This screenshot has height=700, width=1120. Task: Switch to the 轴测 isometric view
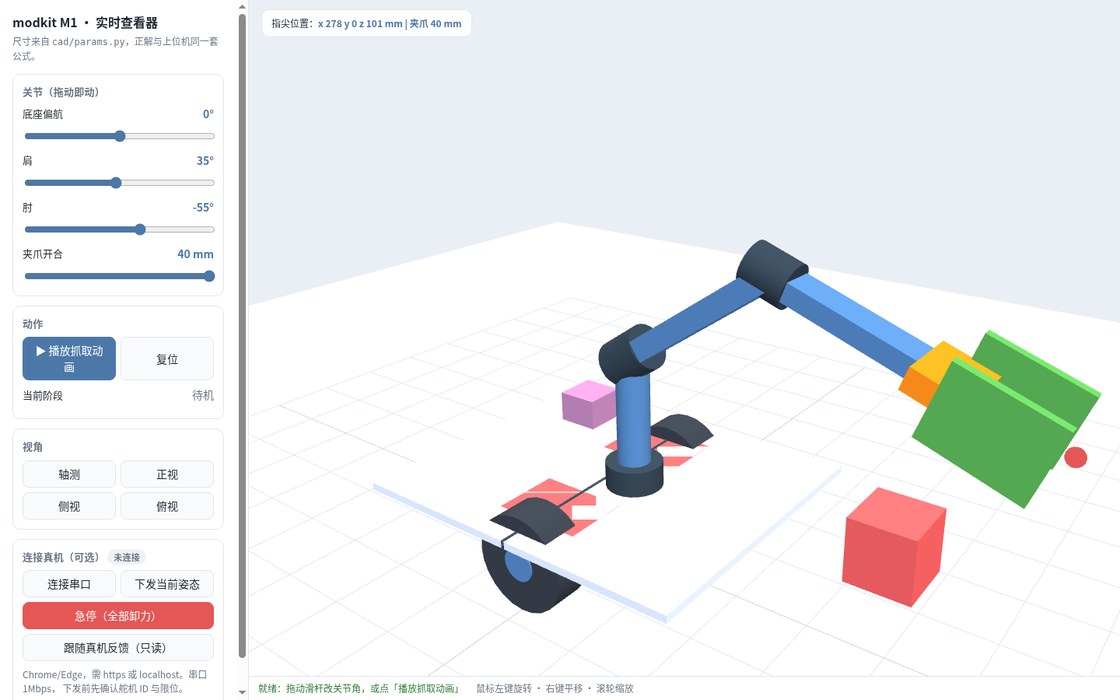pos(69,474)
